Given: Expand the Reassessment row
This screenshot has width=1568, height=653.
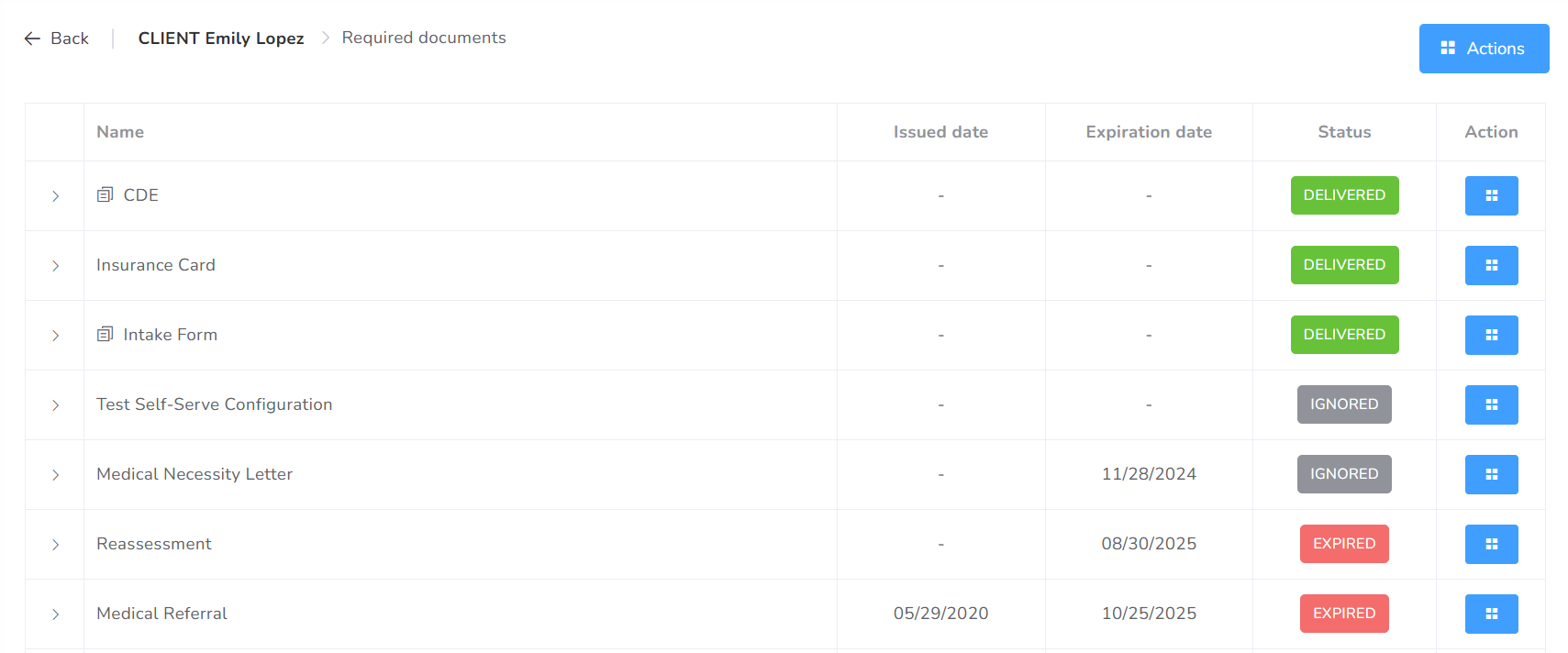Looking at the screenshot, I should (55, 545).
